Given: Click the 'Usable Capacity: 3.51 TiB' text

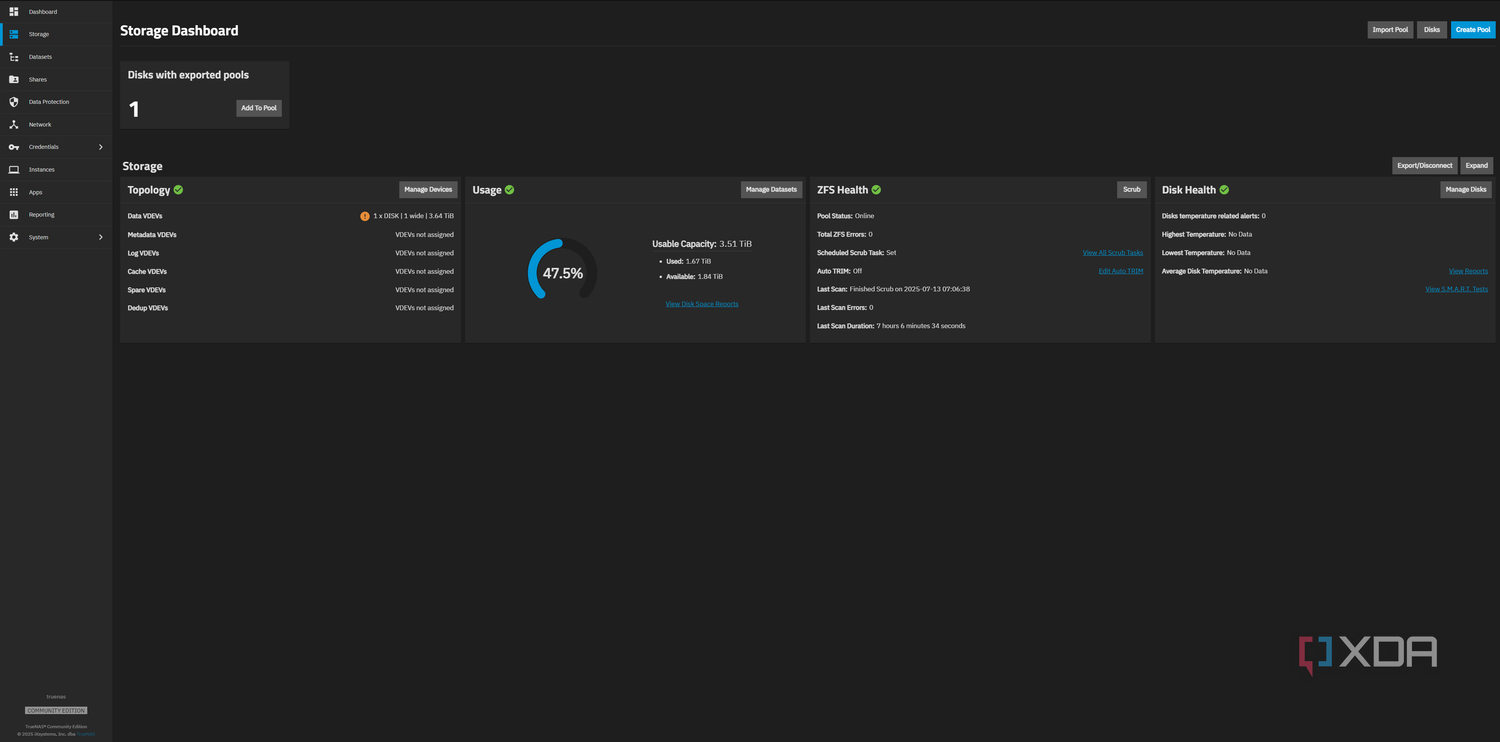Looking at the screenshot, I should [702, 244].
